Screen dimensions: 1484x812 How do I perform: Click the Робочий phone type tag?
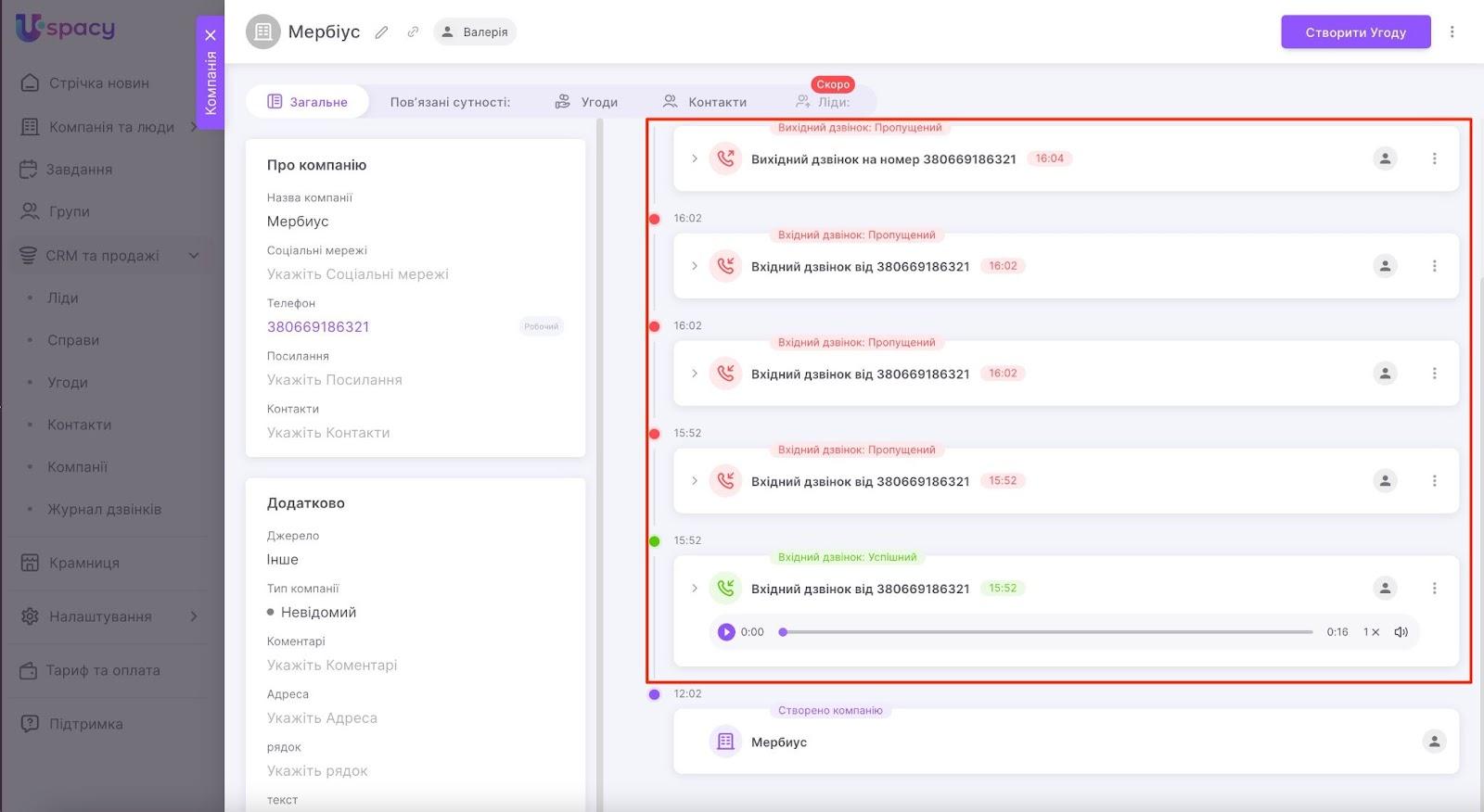[541, 326]
